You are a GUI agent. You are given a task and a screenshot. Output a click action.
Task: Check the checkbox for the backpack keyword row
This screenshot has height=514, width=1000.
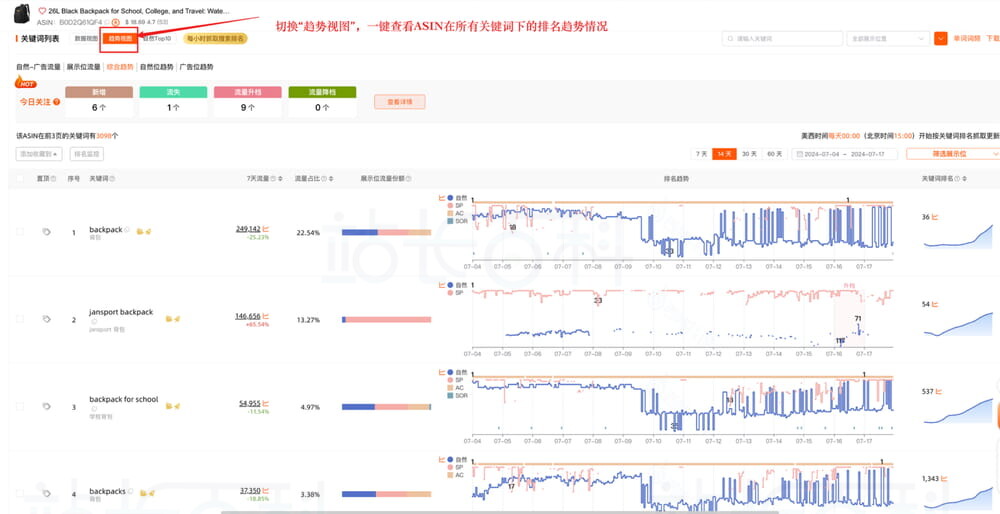point(20,232)
